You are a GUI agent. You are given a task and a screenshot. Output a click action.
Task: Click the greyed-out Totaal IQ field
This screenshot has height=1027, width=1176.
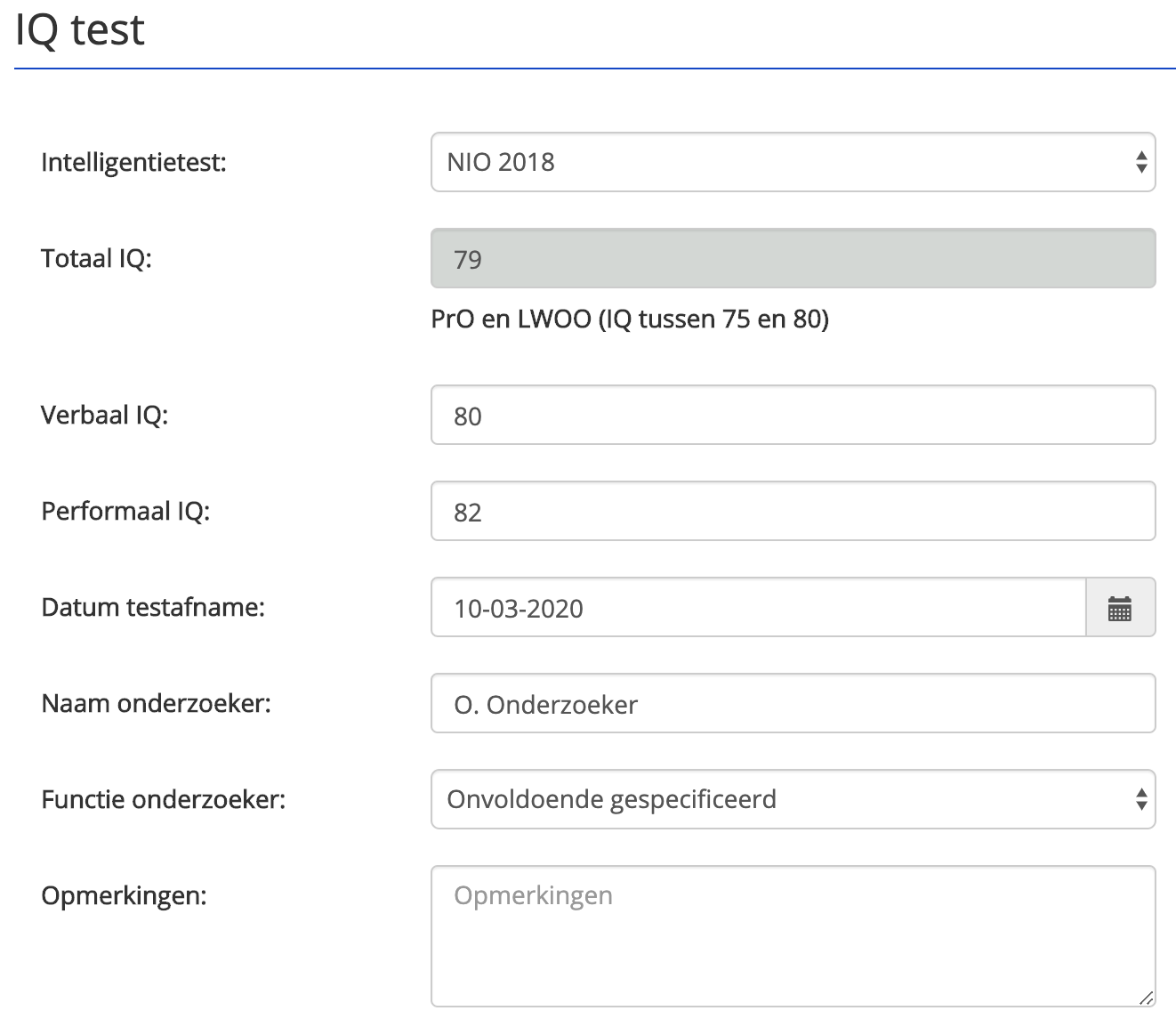click(x=792, y=259)
